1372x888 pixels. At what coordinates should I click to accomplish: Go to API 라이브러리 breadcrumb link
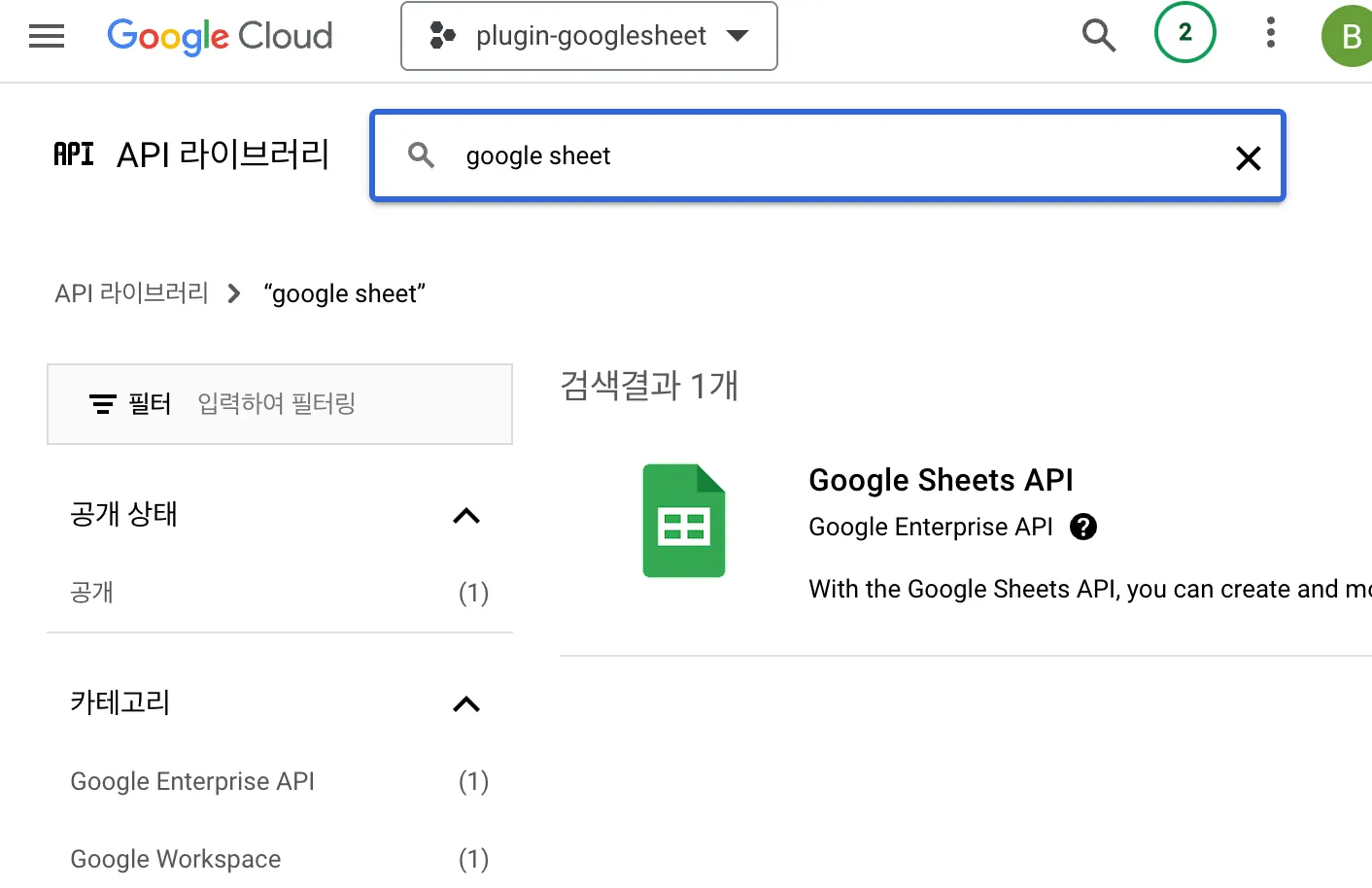pyautogui.click(x=132, y=293)
